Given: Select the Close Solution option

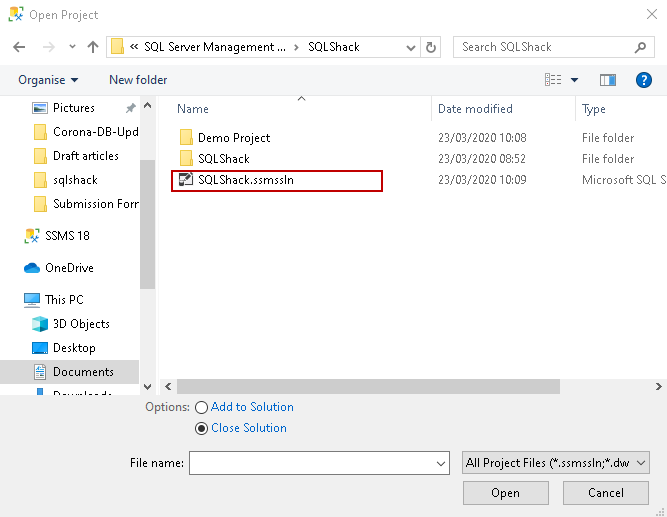Looking at the screenshot, I should [x=203, y=428].
